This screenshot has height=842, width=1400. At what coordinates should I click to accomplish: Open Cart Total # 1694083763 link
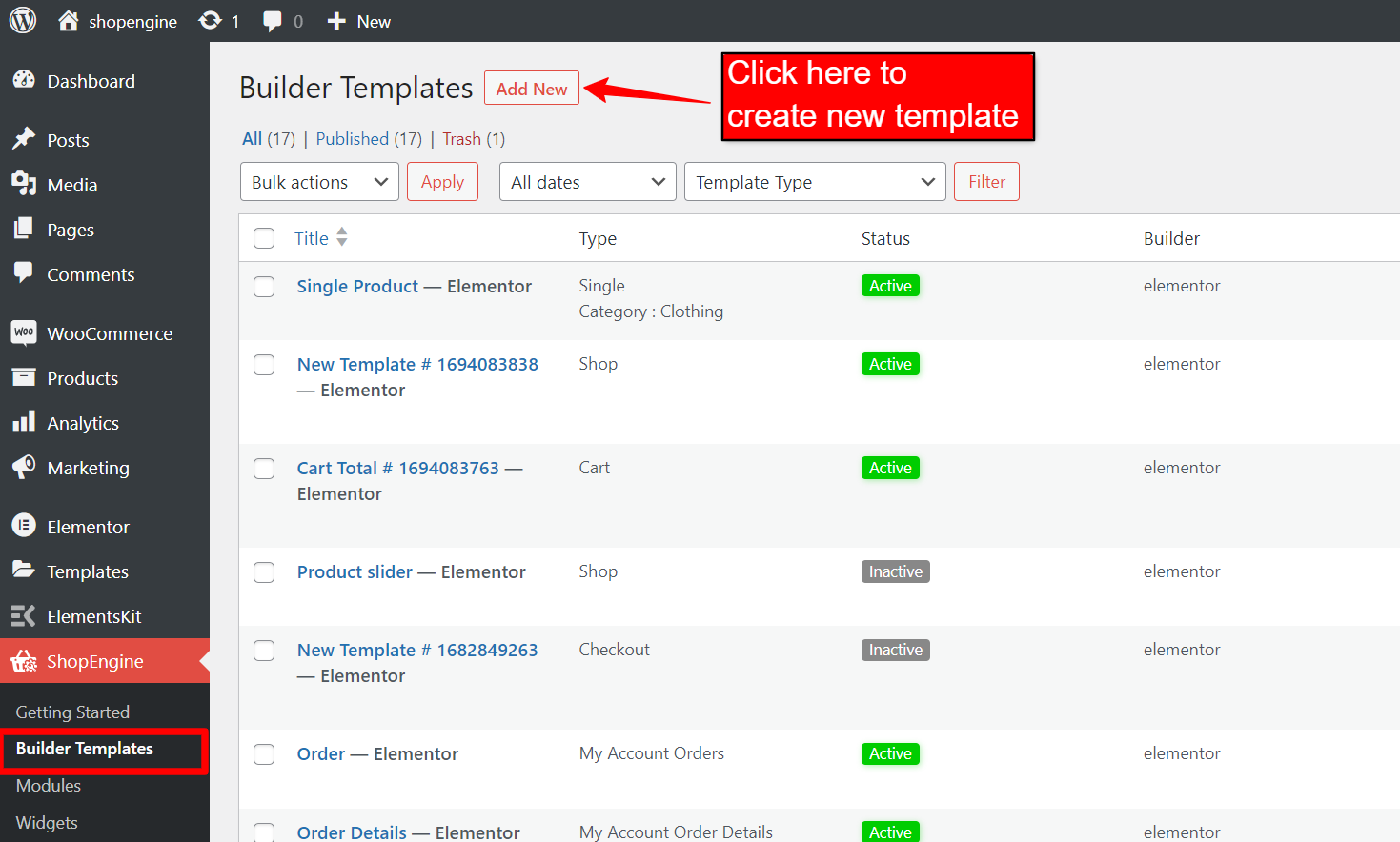tap(397, 469)
